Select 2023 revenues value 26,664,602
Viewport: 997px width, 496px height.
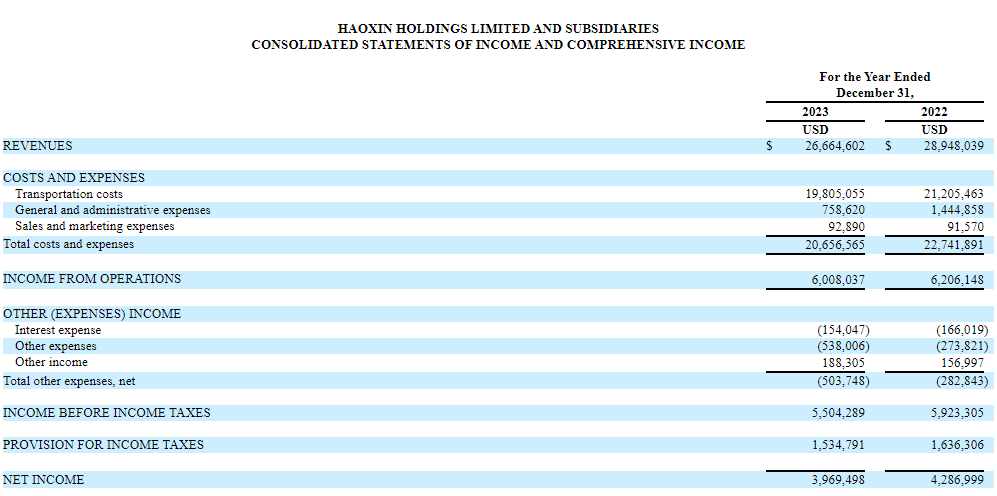point(835,146)
